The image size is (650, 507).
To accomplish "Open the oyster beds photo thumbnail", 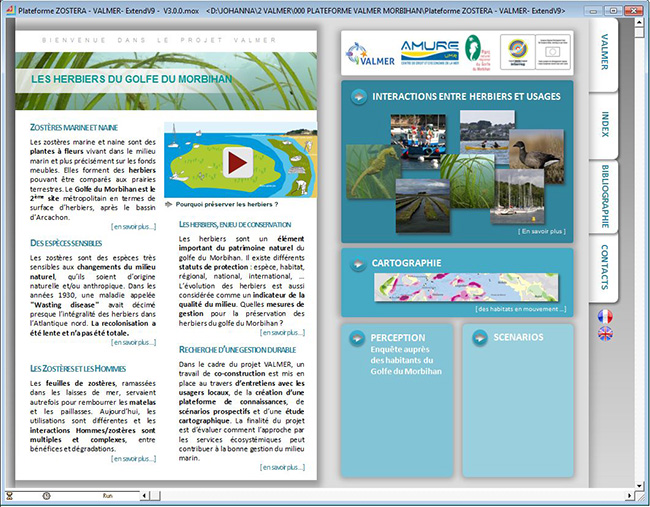I will (422, 206).
